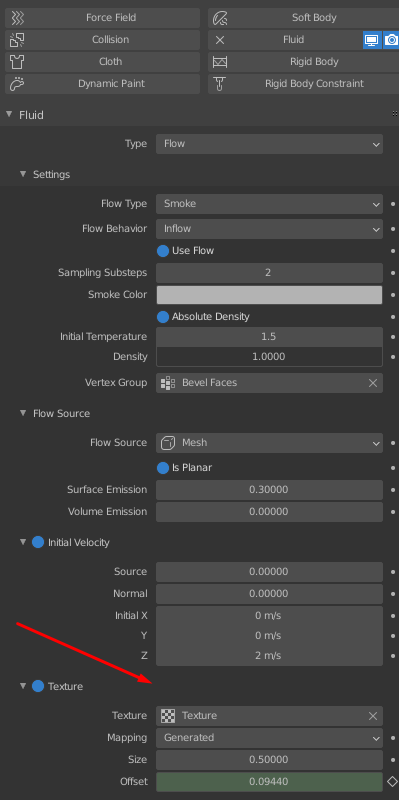Image resolution: width=399 pixels, height=800 pixels.
Task: Unlink the Texture datablock with the X
Action: click(x=373, y=716)
